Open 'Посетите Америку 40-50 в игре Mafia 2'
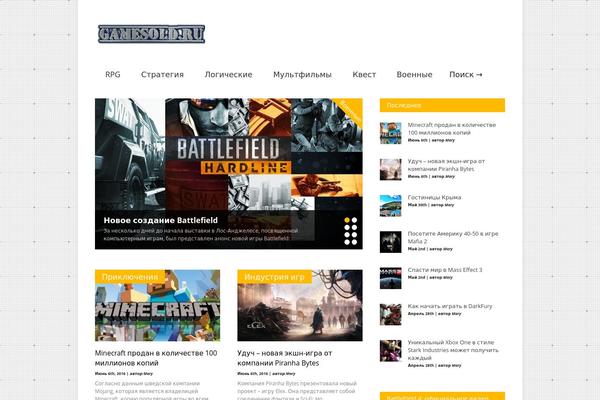Viewport: 600px width, 400px height. point(453,237)
